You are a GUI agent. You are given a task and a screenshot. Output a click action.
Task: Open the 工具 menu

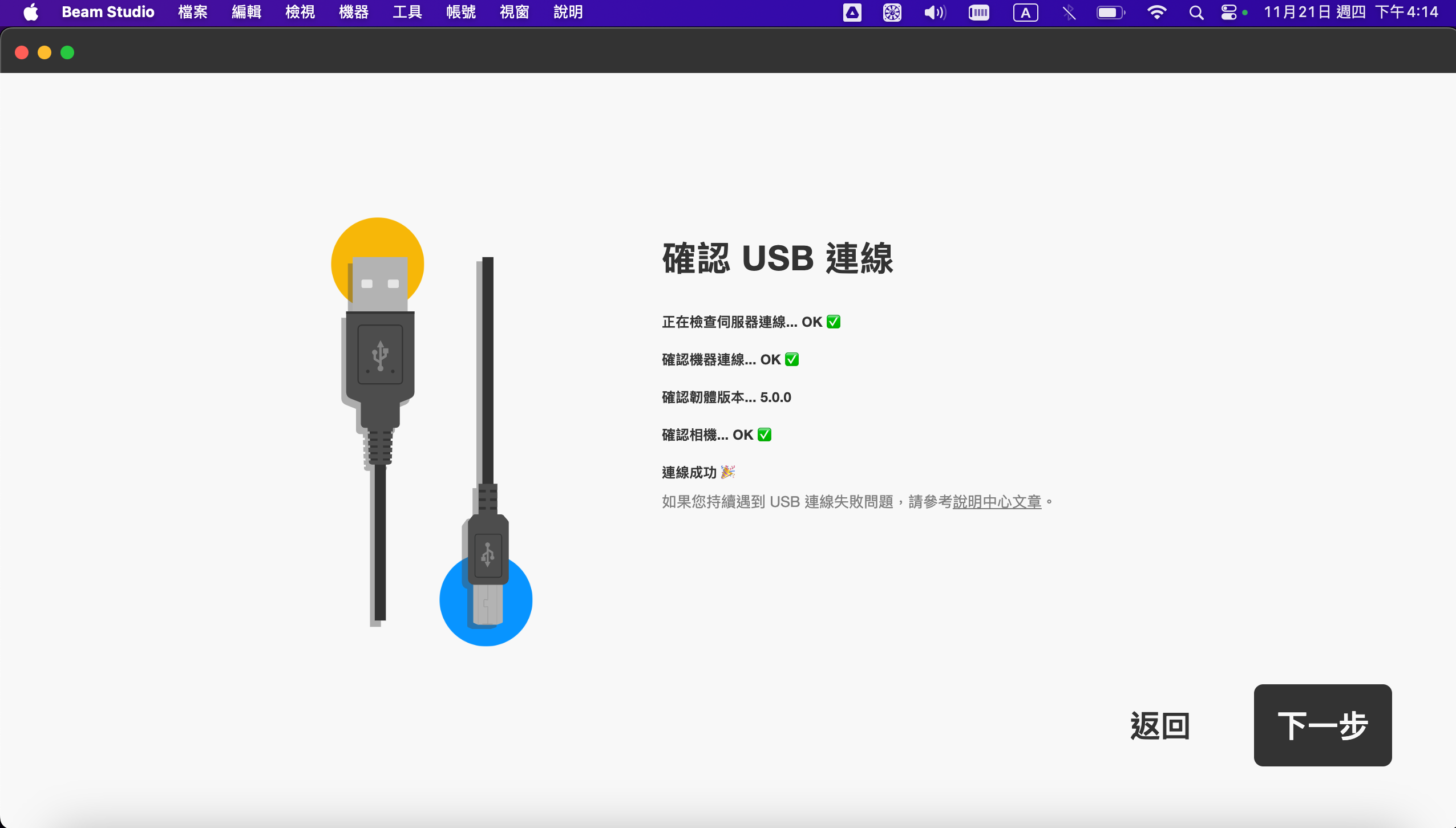point(407,12)
